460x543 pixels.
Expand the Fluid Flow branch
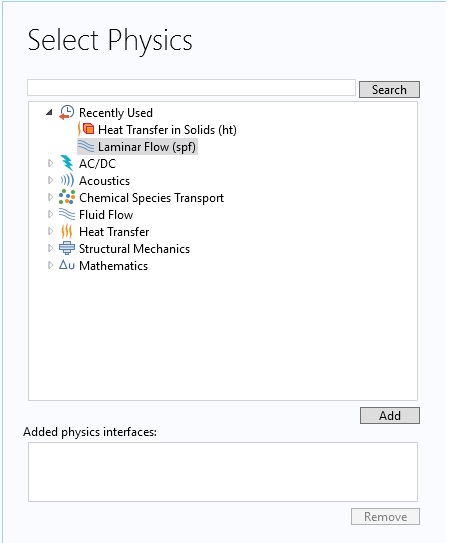50,214
